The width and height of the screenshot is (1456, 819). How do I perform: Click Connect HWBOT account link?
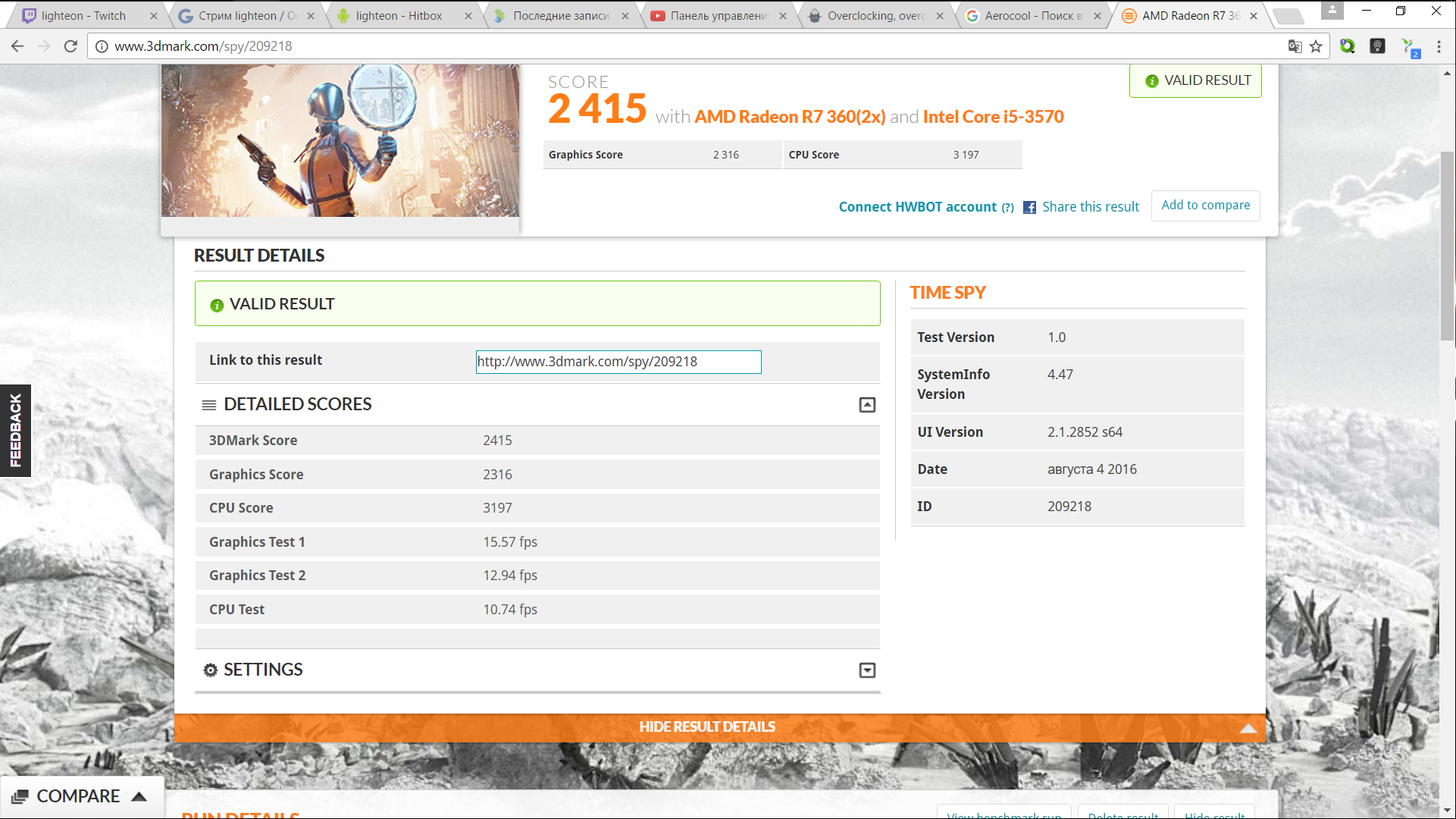(x=917, y=207)
